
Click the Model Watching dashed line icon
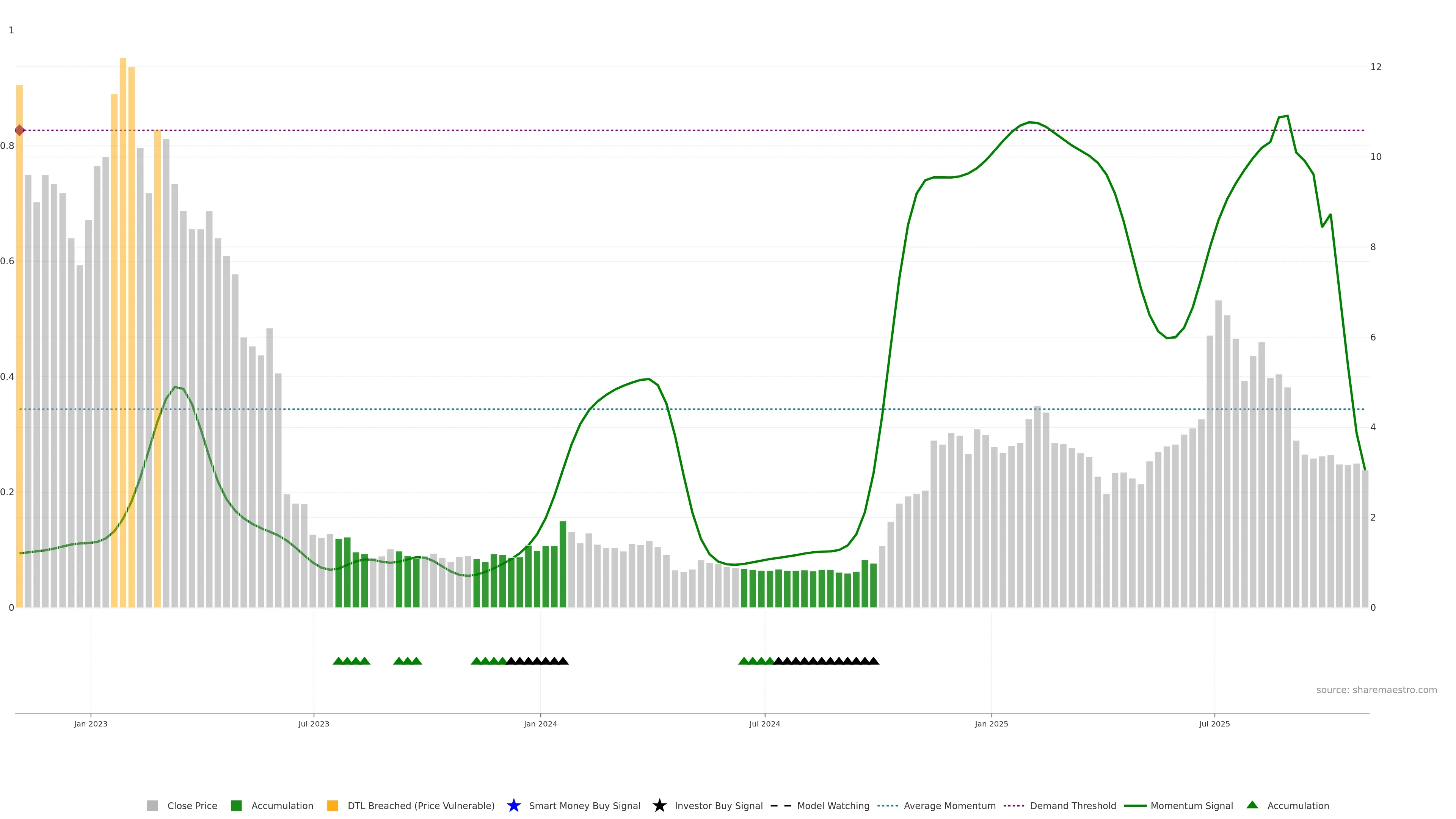[781, 805]
